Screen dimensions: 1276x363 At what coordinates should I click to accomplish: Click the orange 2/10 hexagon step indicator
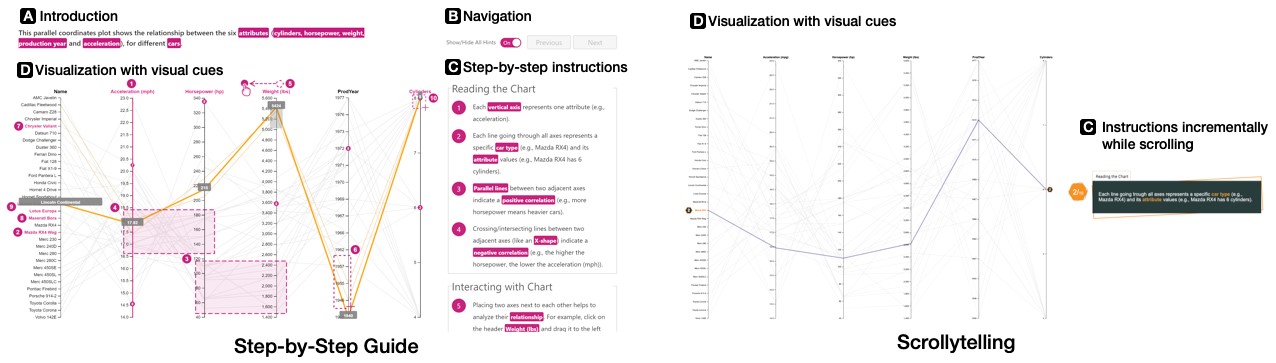[1078, 190]
